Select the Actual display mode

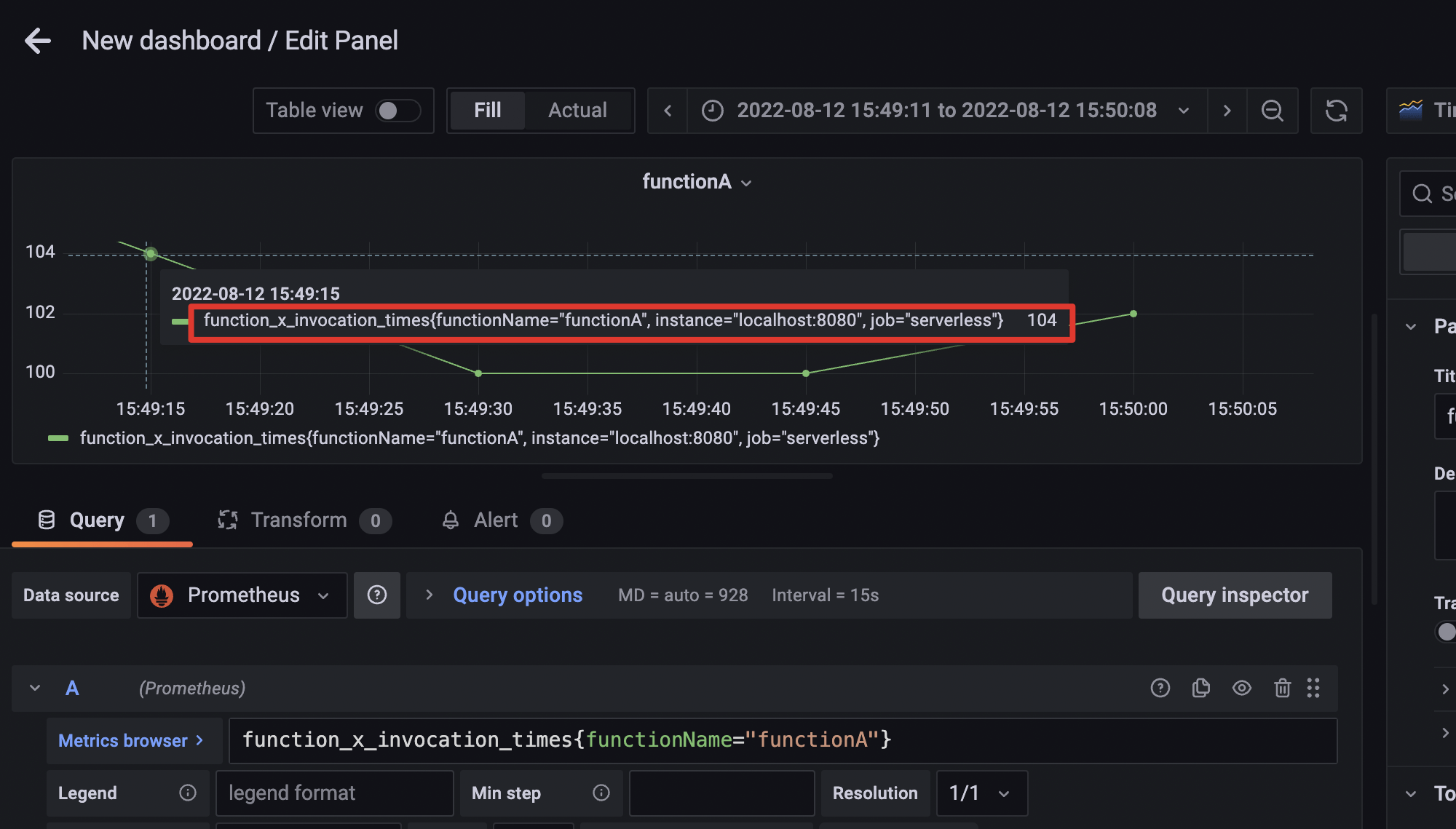click(x=577, y=111)
